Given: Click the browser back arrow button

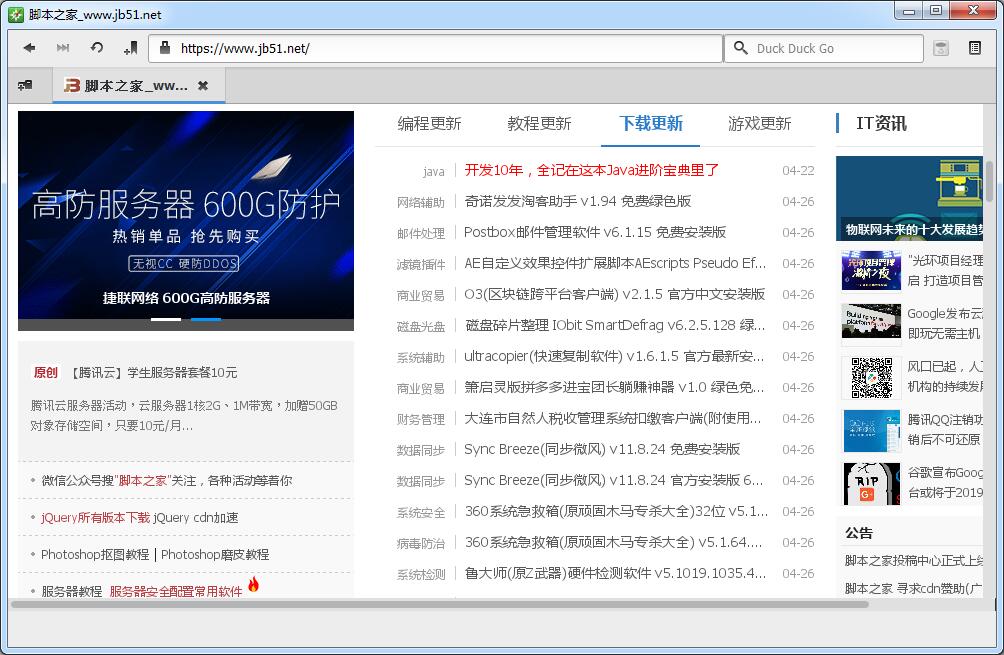Looking at the screenshot, I should pos(29,48).
